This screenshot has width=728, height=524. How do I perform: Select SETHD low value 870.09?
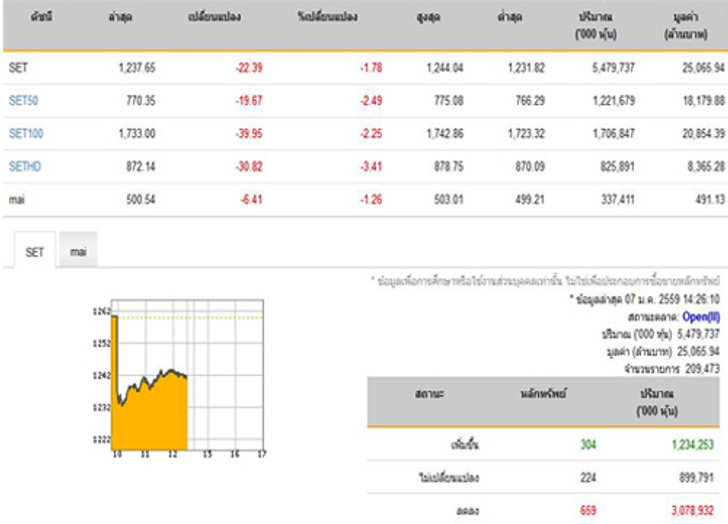click(530, 166)
